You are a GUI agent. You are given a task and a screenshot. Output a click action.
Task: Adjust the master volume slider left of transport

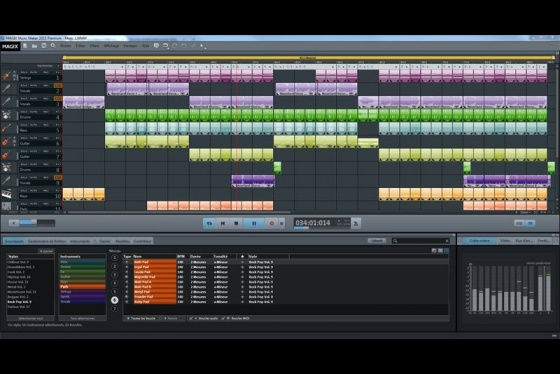[37, 223]
